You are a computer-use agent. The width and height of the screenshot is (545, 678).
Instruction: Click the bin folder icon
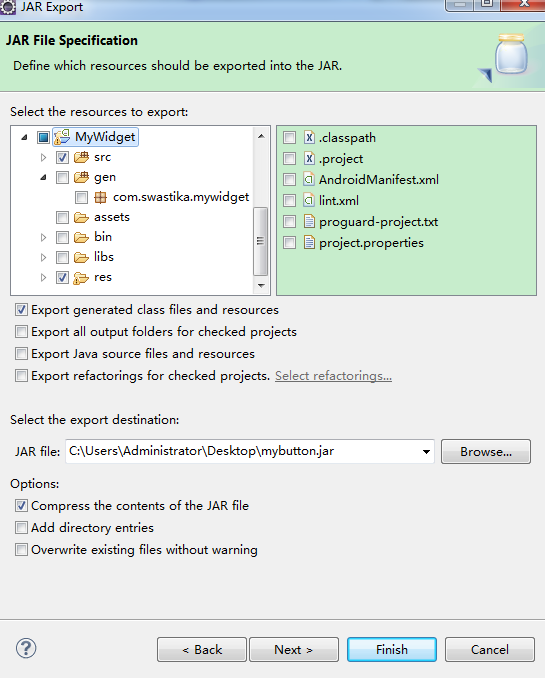coord(81,237)
